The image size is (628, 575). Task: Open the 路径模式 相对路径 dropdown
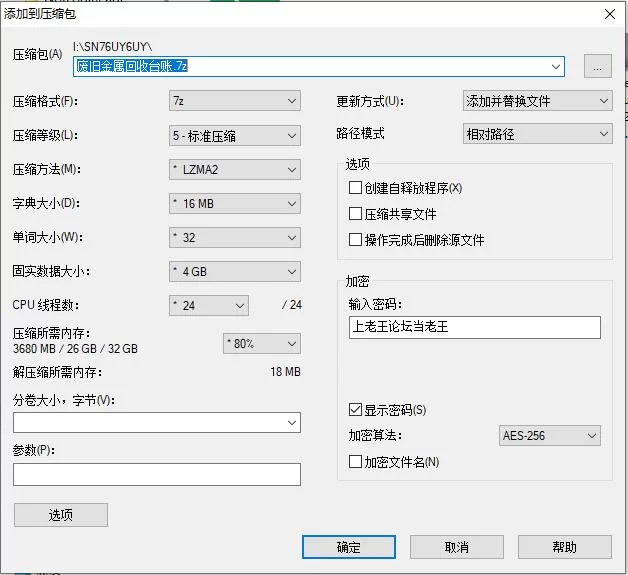537,134
